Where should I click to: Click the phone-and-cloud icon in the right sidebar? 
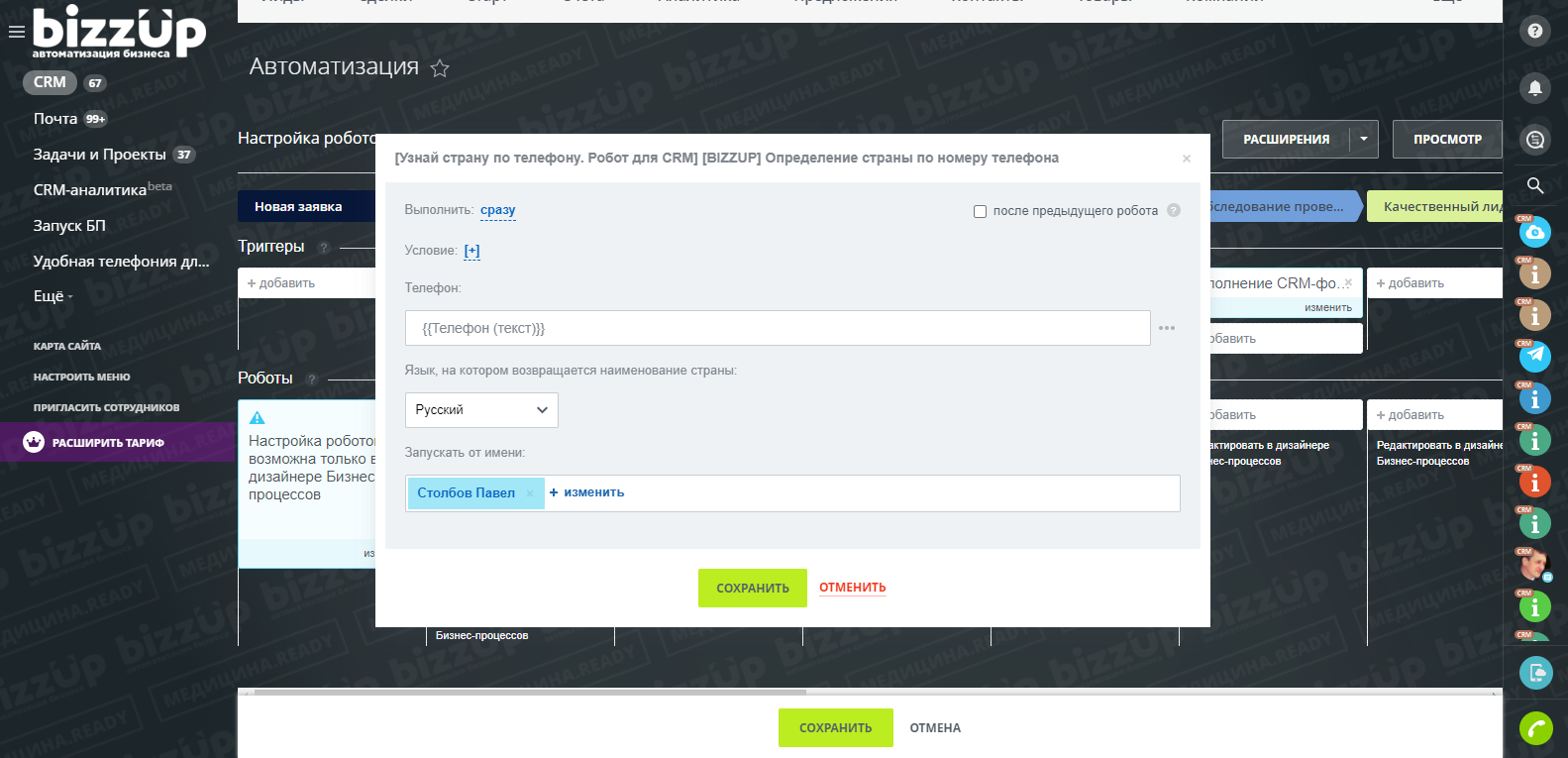1534,673
